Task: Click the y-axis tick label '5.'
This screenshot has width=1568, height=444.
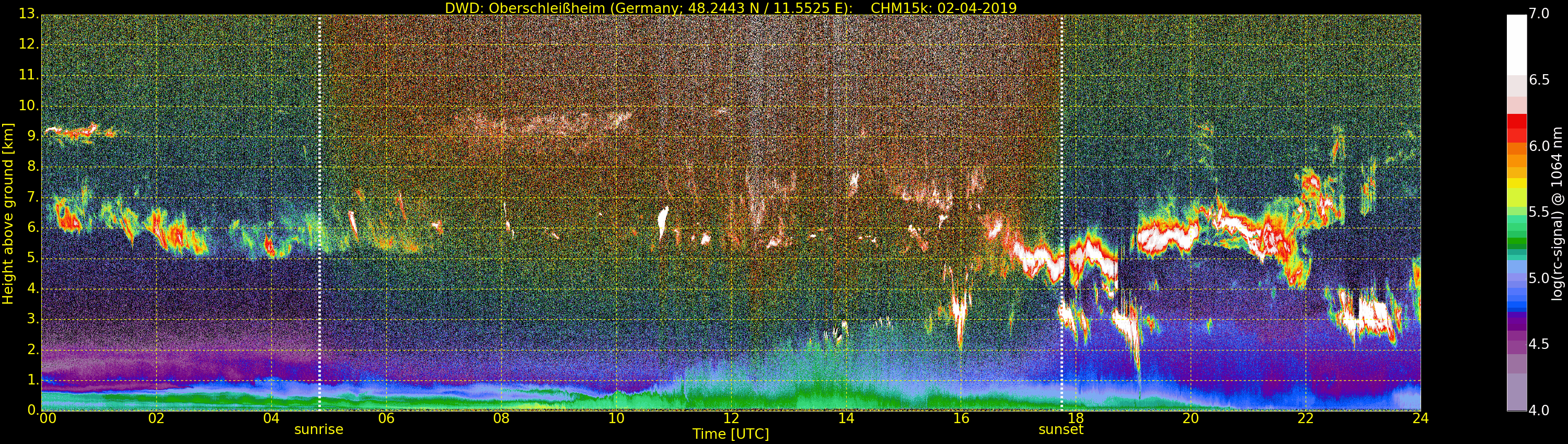Action: coord(33,258)
